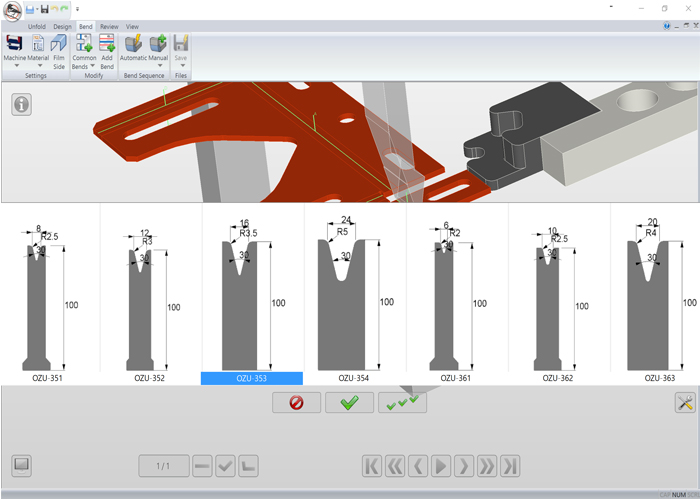Pick the OZU-361 die profile
700x500 pixels.
pyautogui.click(x=456, y=297)
